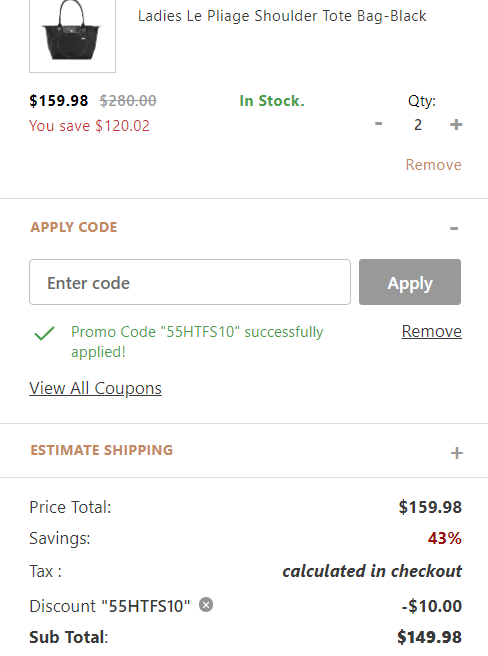Remove discount via the circled x icon
The image size is (488, 656).
pyautogui.click(x=205, y=605)
